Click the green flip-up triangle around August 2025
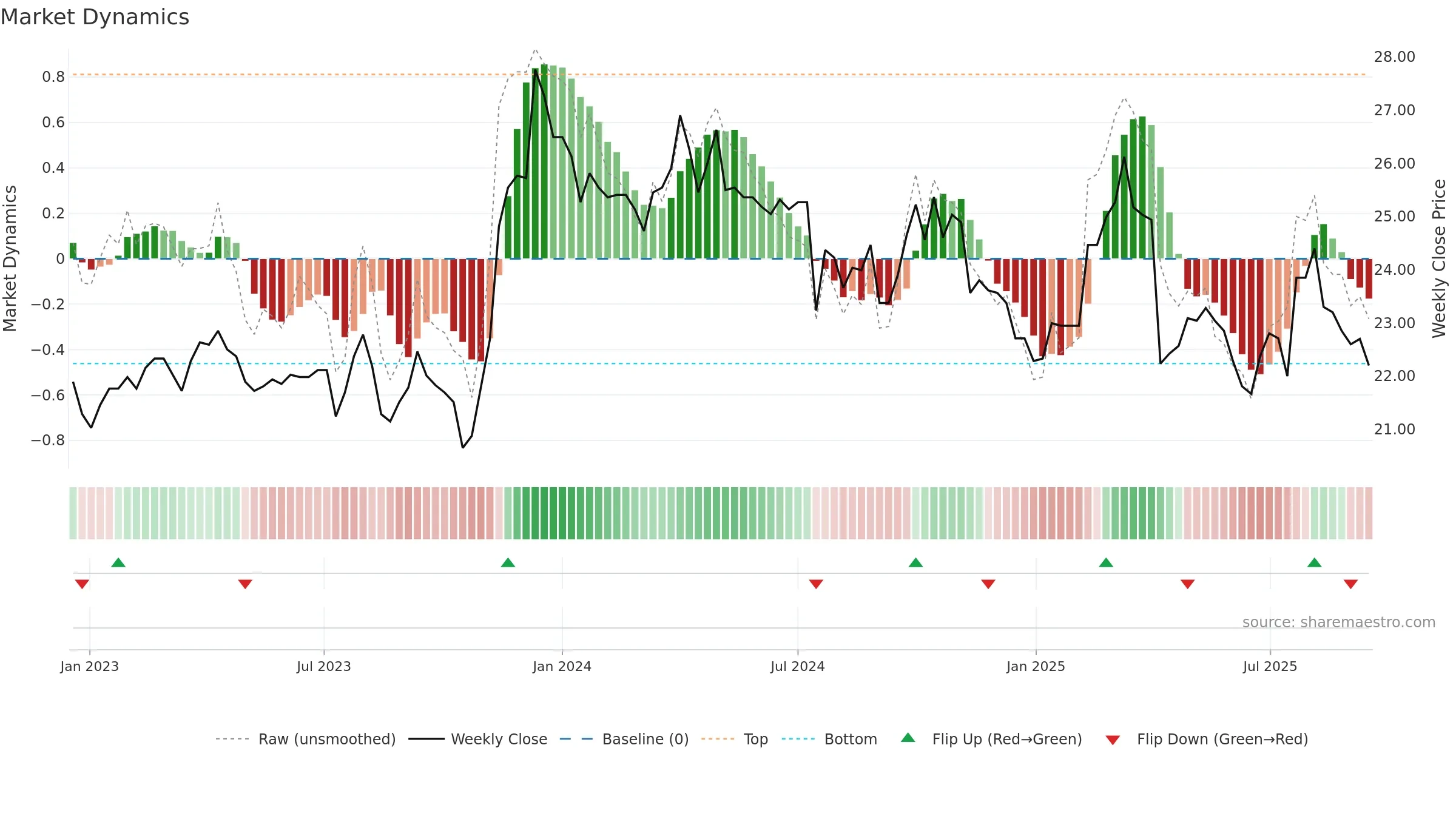 1314,563
